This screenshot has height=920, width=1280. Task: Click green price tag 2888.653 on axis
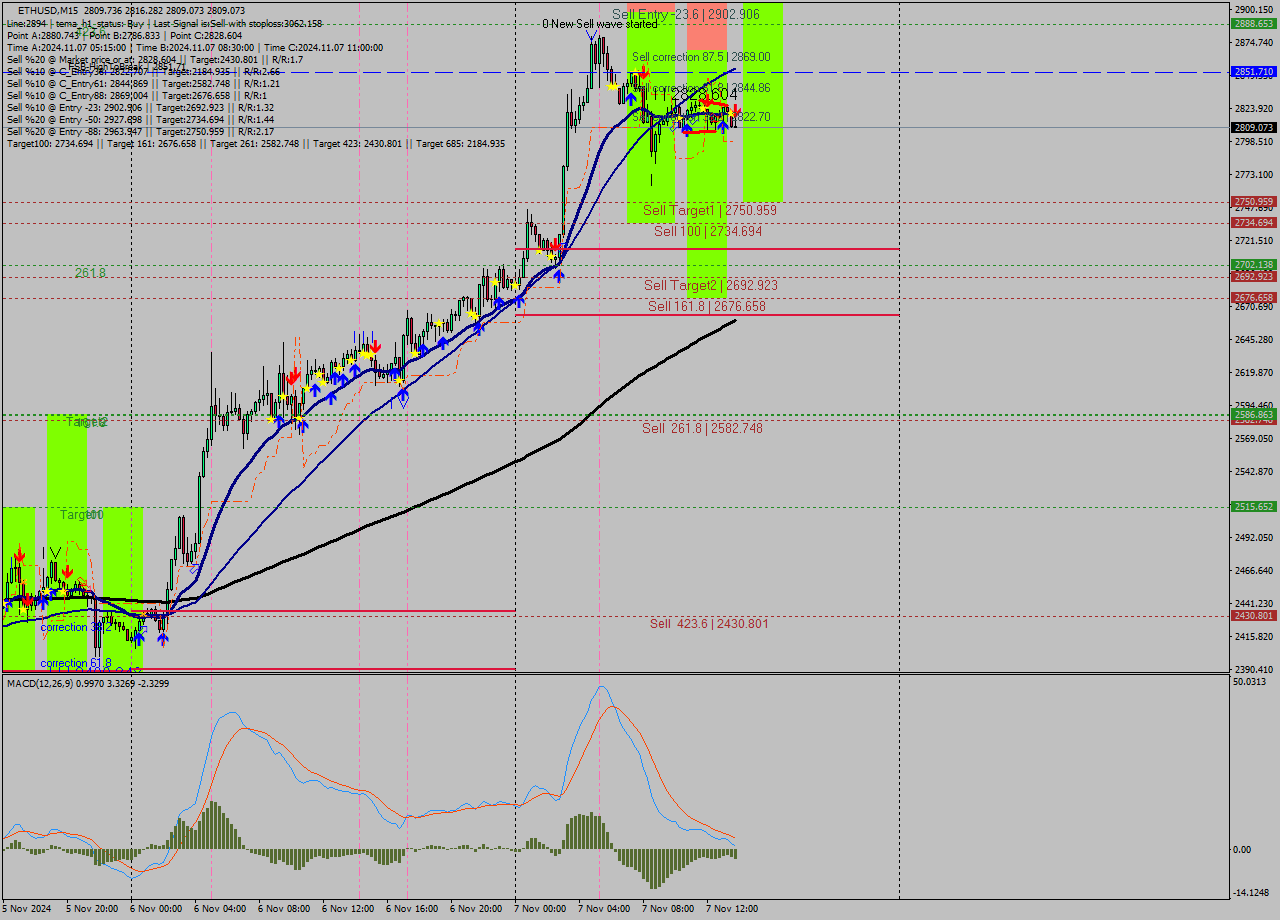(x=1253, y=23)
